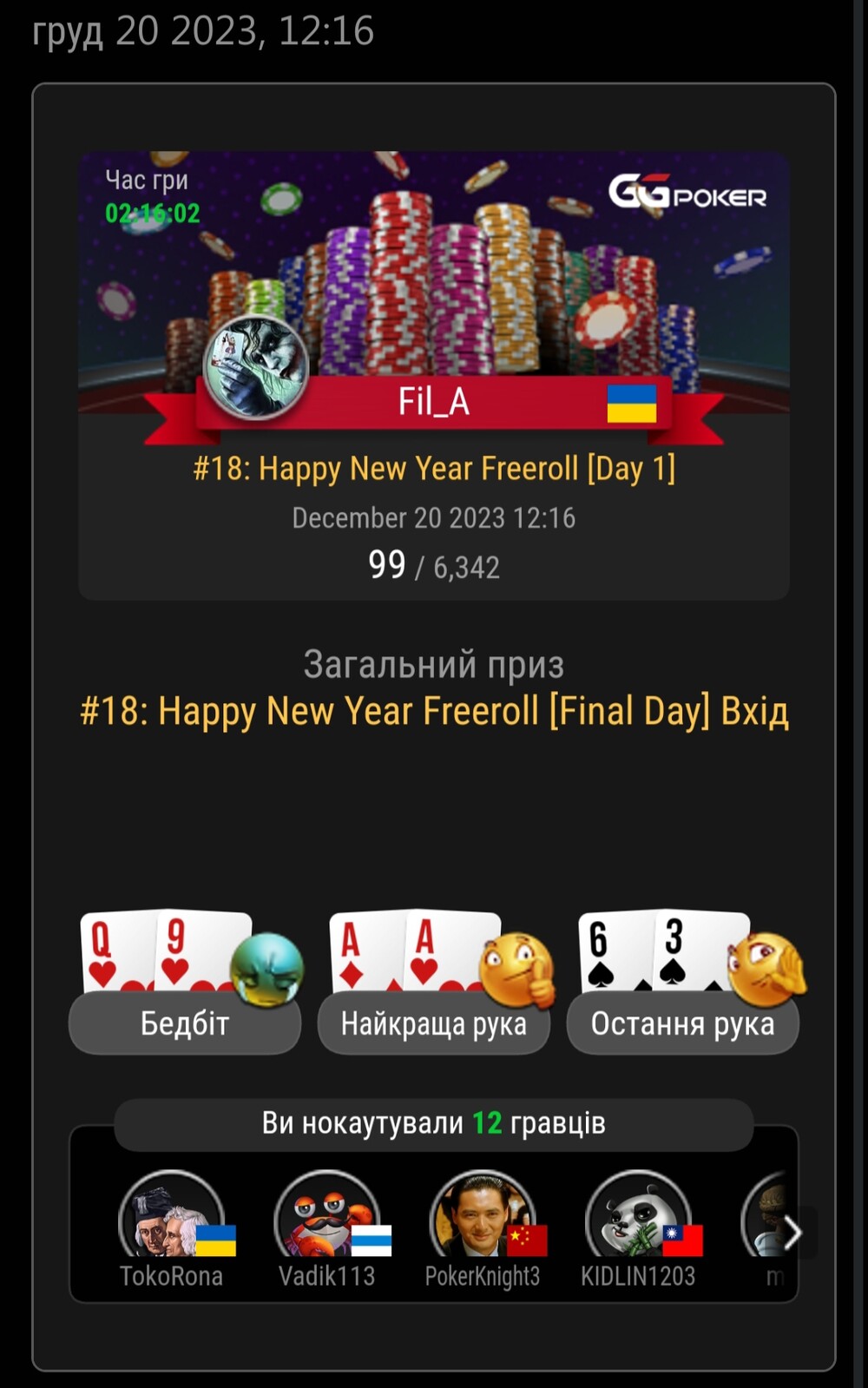Open the #18 Happy New Year Freeroll [Day 1] title
Image resolution: width=868 pixels, height=1388 pixels.
pyautogui.click(x=434, y=469)
